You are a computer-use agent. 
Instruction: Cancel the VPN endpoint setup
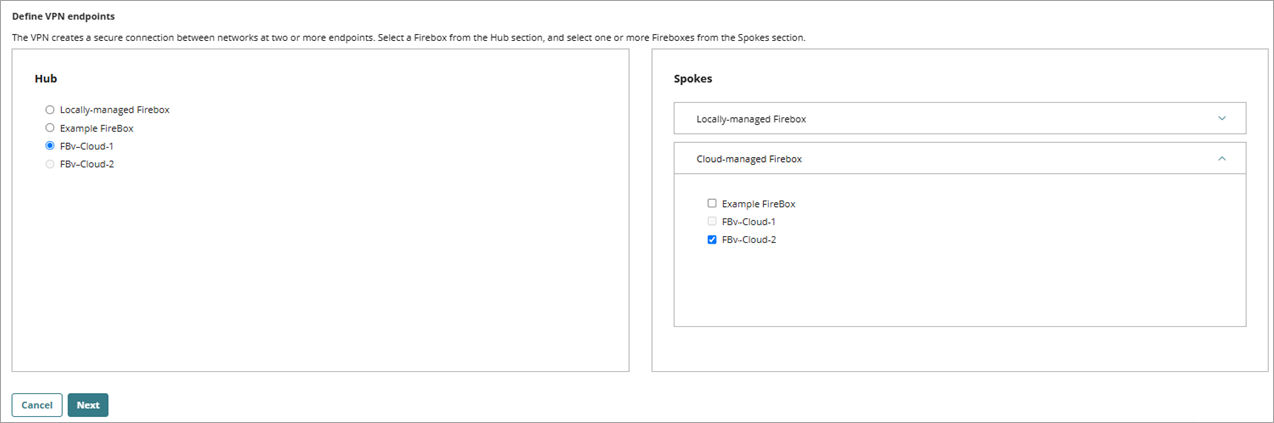[37, 405]
